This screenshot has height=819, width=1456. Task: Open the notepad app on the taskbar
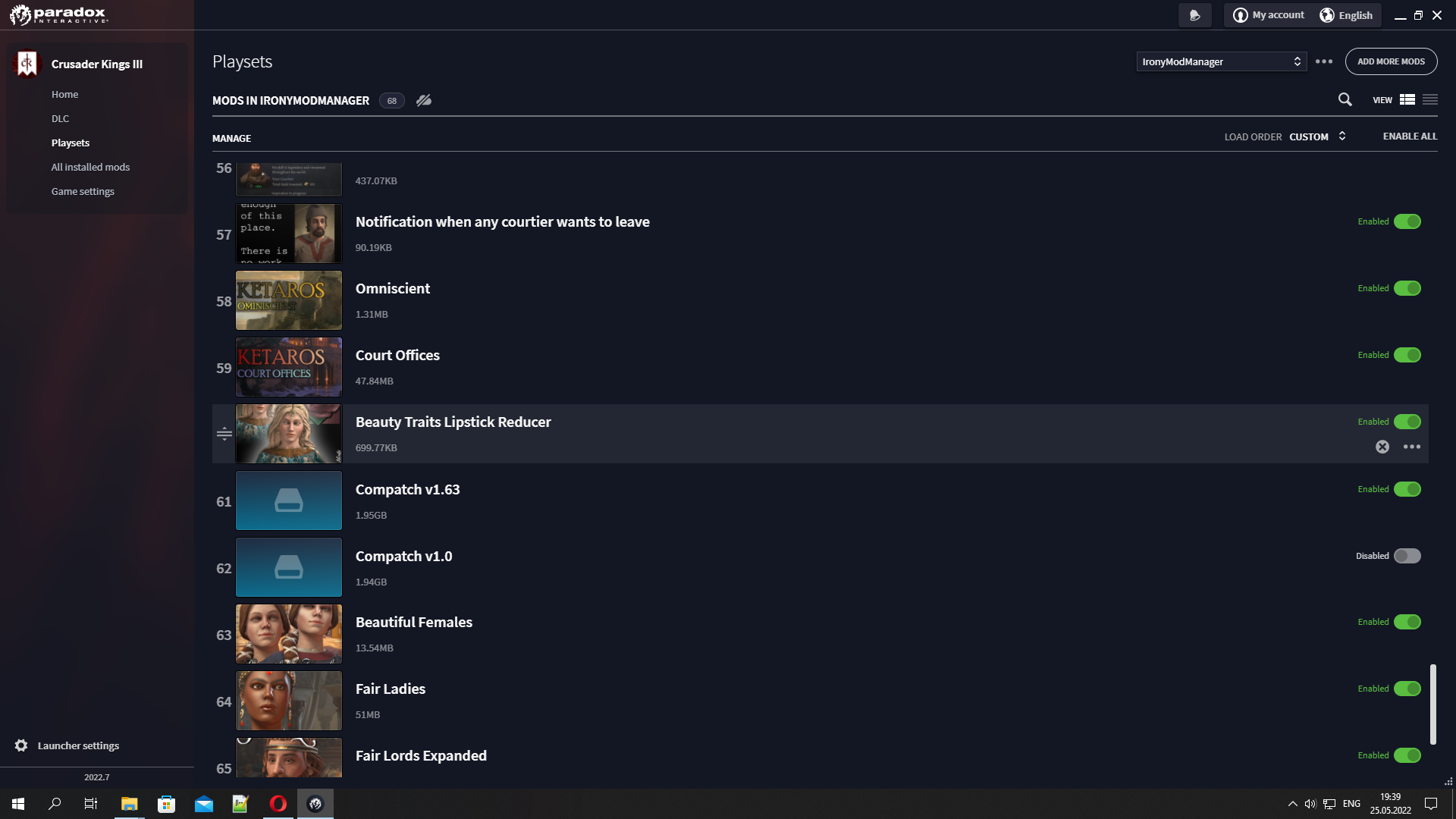[241, 804]
